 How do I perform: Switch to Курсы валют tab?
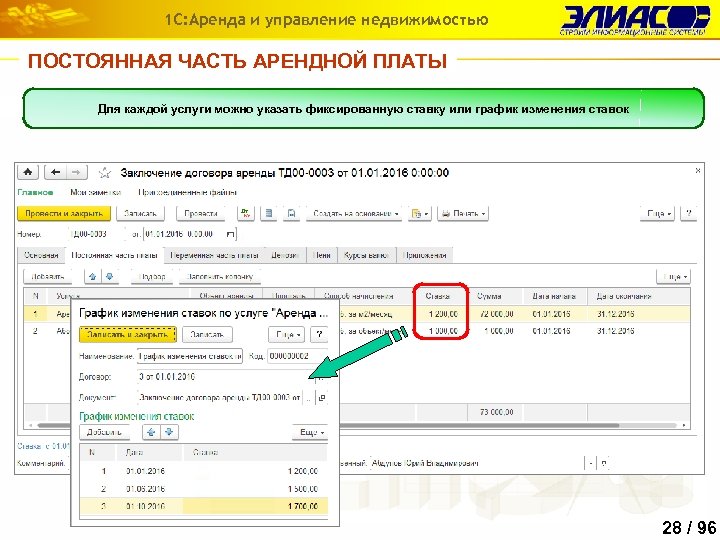pos(366,255)
